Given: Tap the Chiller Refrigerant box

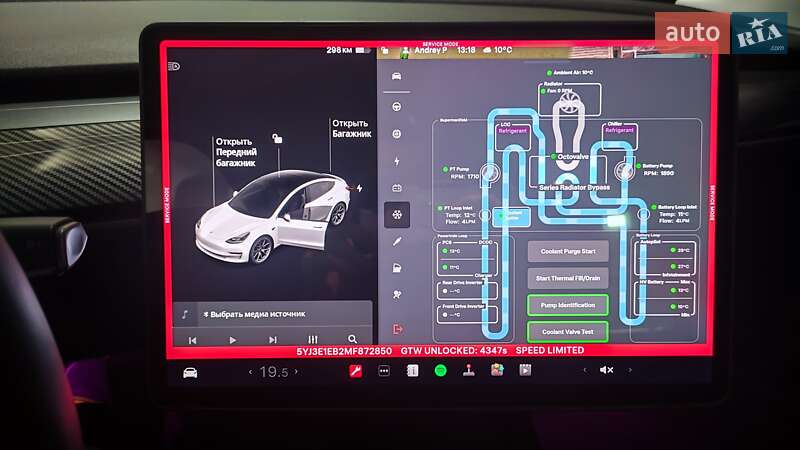Looking at the screenshot, I should click(x=619, y=135).
